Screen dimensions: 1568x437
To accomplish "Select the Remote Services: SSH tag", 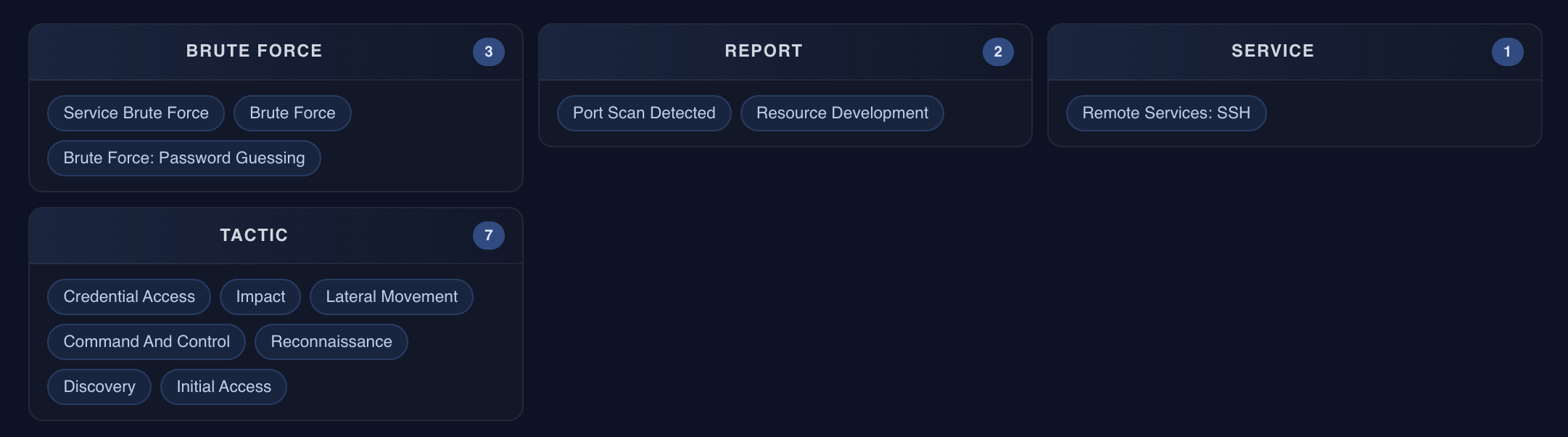I will (1166, 113).
